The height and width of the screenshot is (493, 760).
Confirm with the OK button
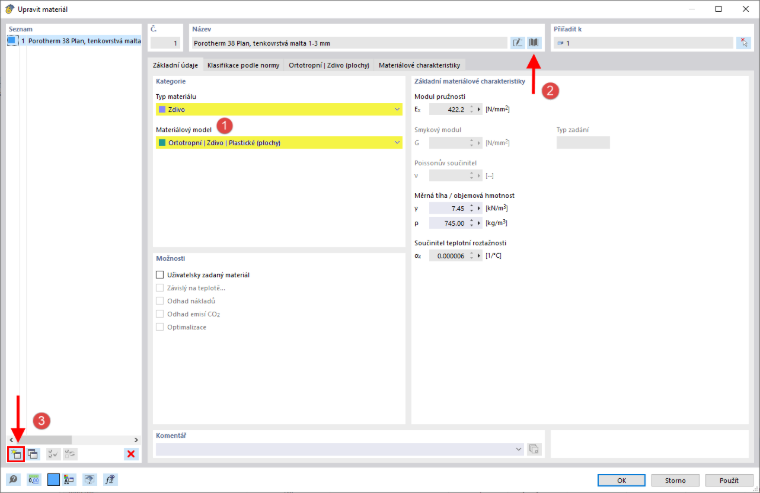pyautogui.click(x=621, y=480)
